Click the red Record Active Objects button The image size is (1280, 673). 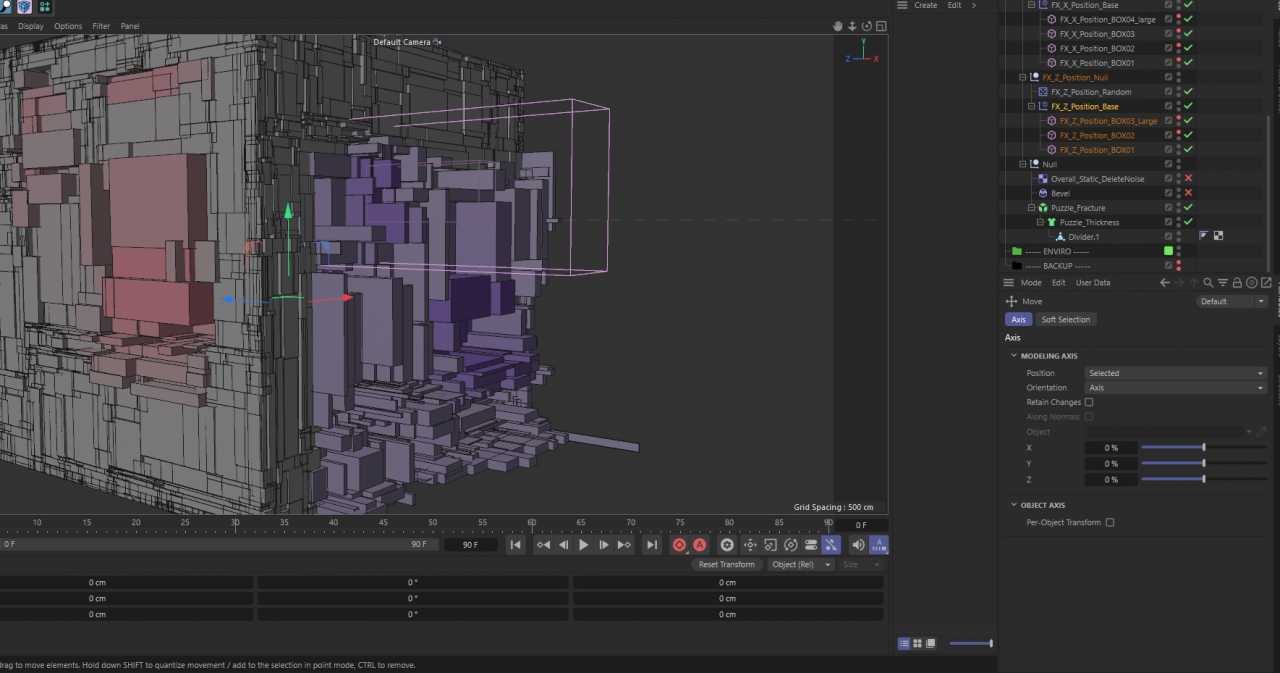coord(680,545)
